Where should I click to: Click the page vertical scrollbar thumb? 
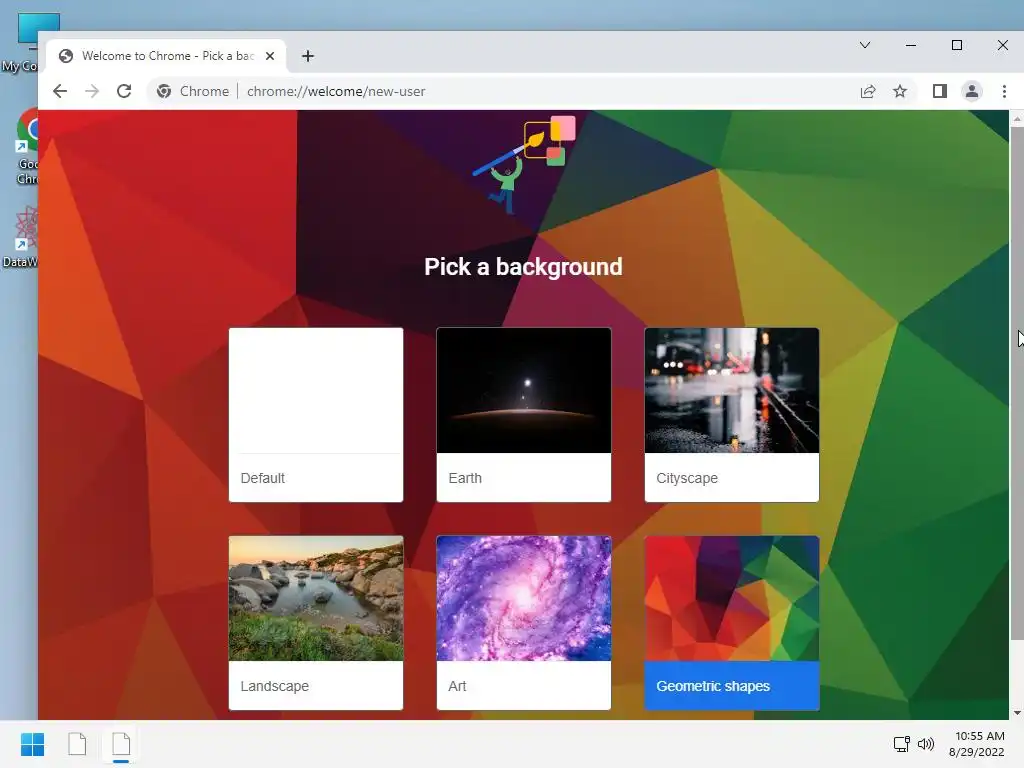[x=1017, y=383]
